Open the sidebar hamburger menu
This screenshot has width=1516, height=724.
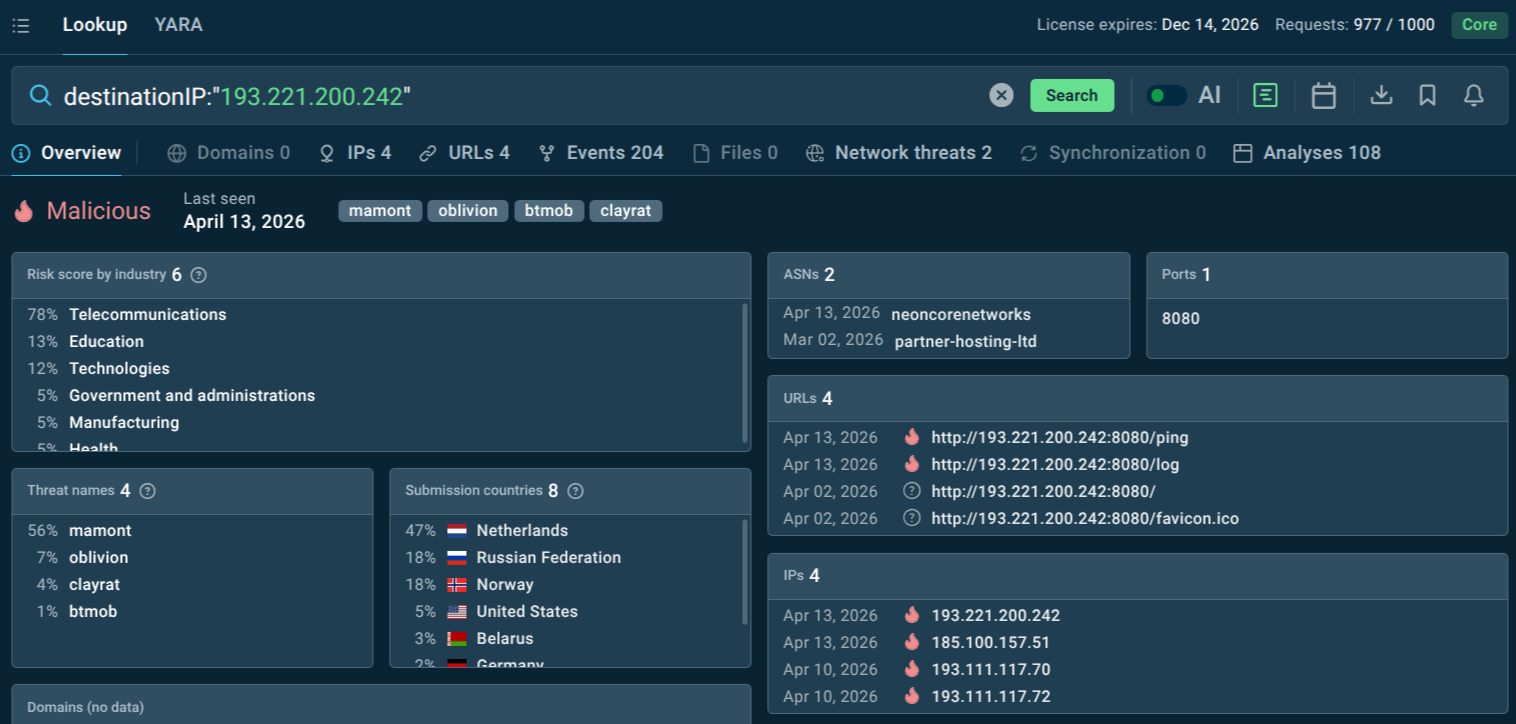pos(20,25)
